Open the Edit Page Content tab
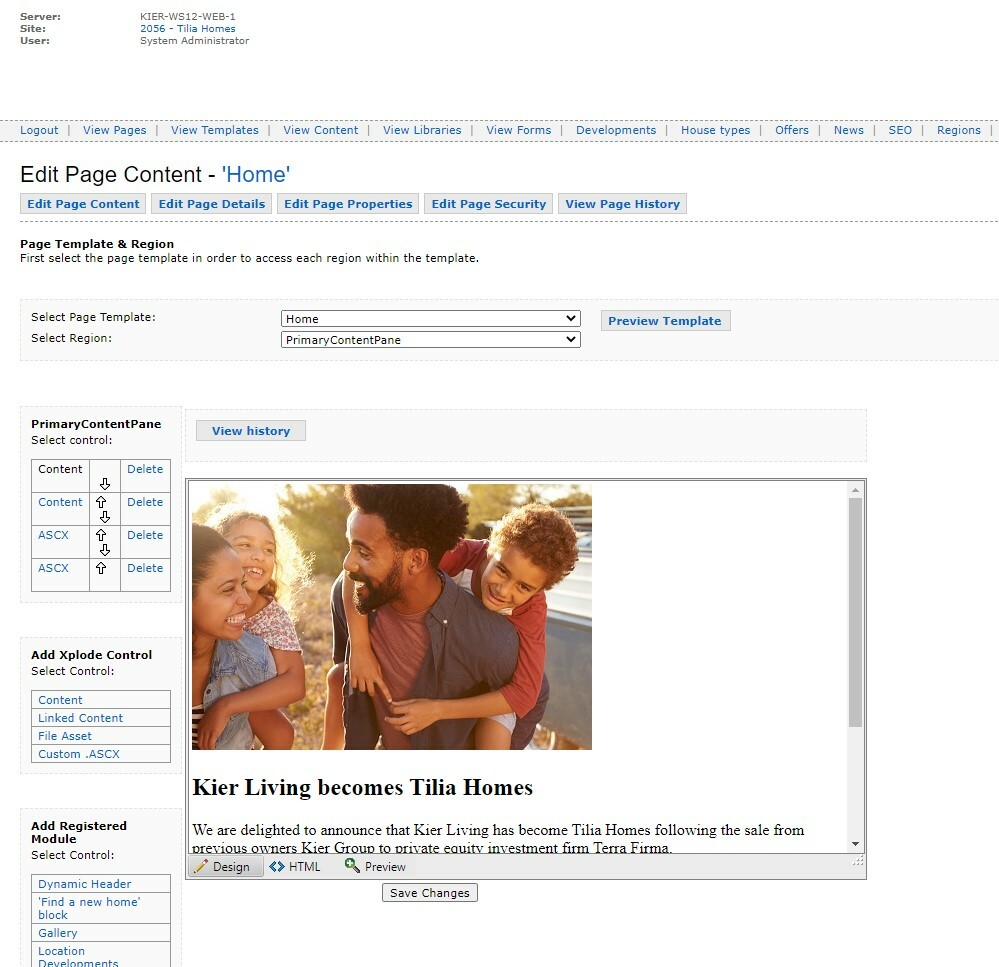Screen dimensions: 999x967 click(x=83, y=204)
